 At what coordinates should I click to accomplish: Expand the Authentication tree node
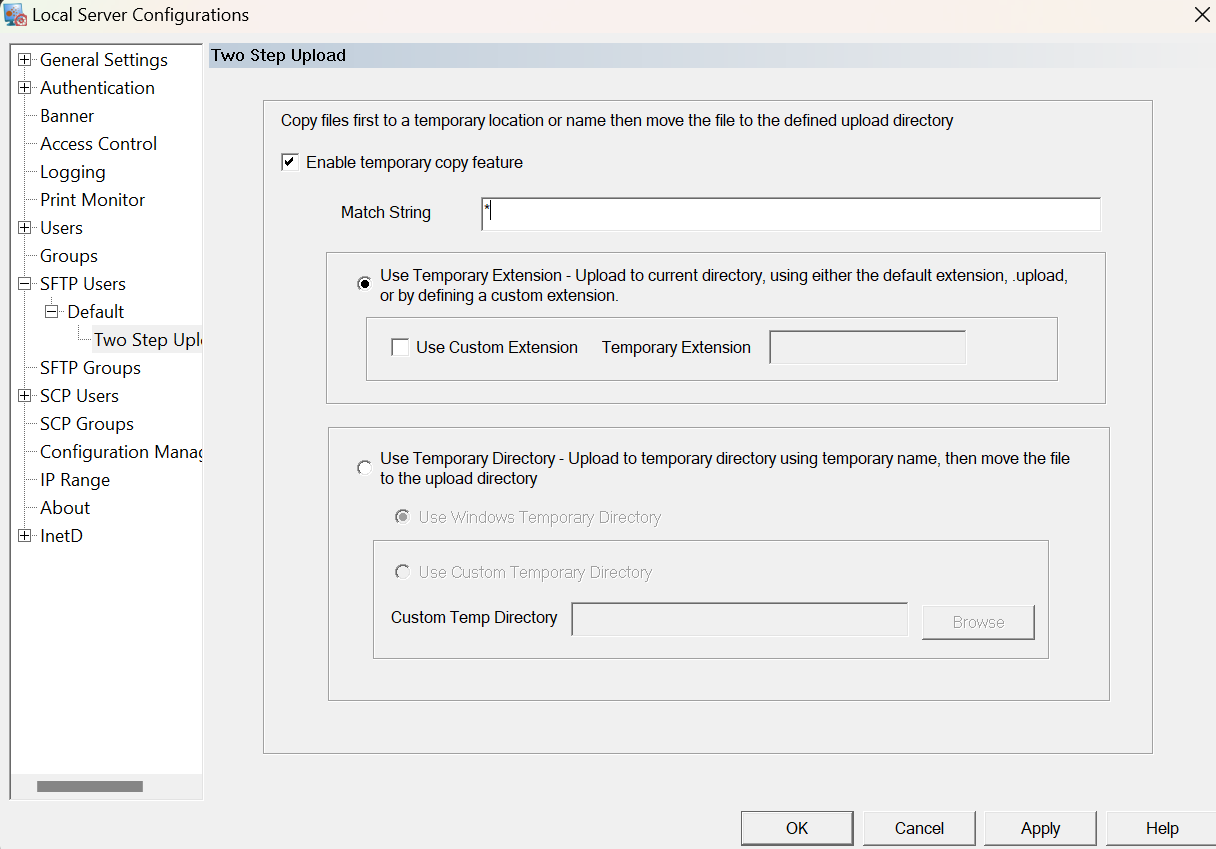point(25,88)
